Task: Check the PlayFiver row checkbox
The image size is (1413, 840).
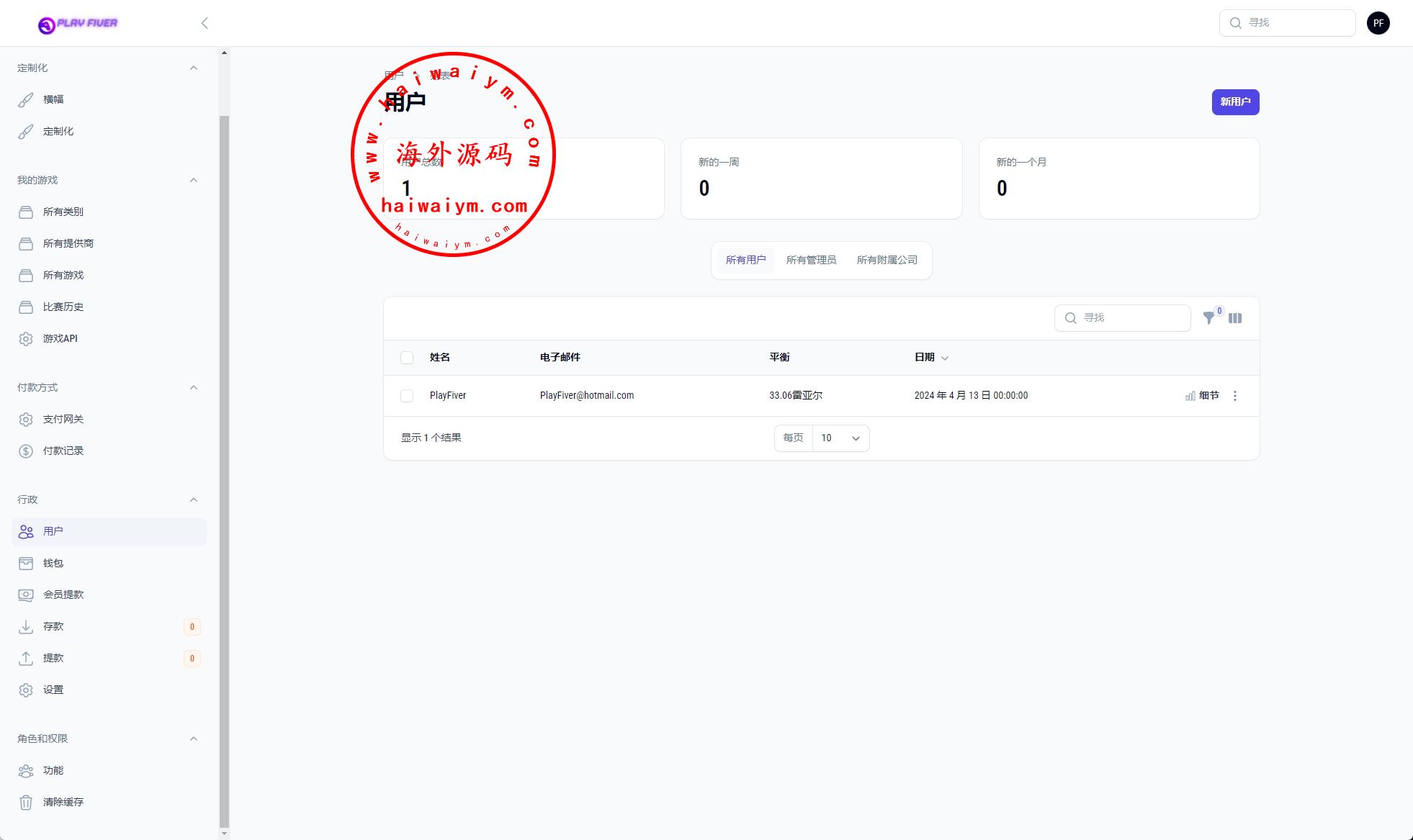Action: click(x=407, y=396)
